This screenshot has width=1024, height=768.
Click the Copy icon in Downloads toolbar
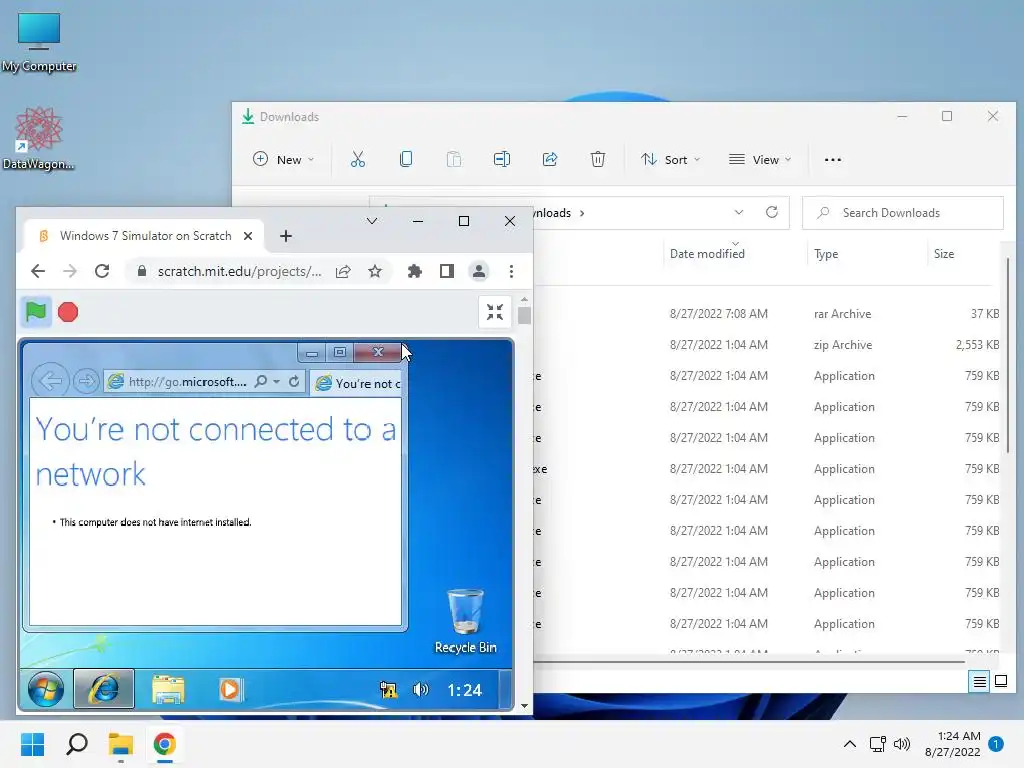click(406, 159)
